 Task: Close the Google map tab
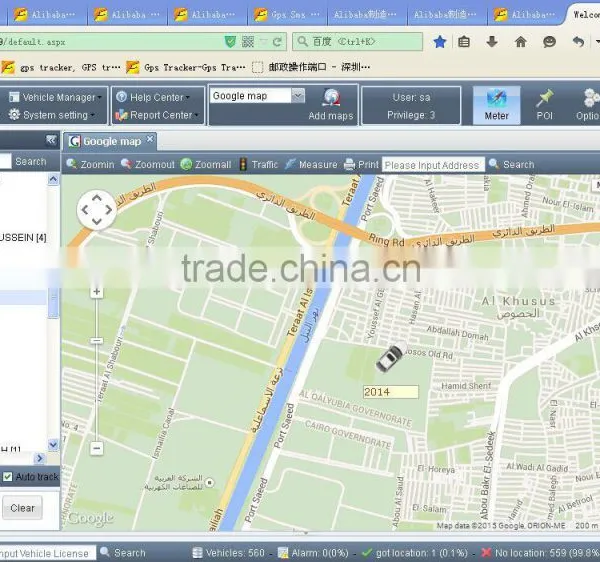(x=150, y=139)
